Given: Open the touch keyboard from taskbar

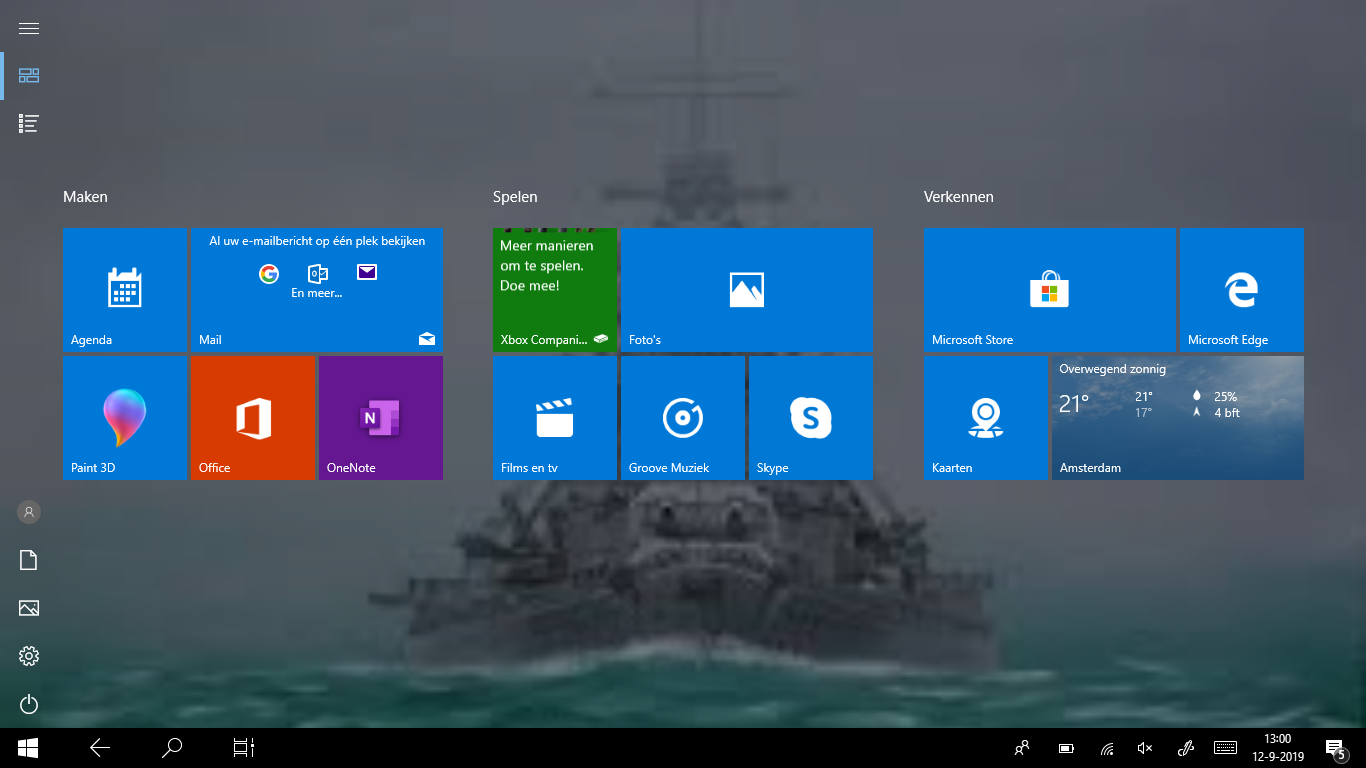Looking at the screenshot, I should click(x=1225, y=748).
